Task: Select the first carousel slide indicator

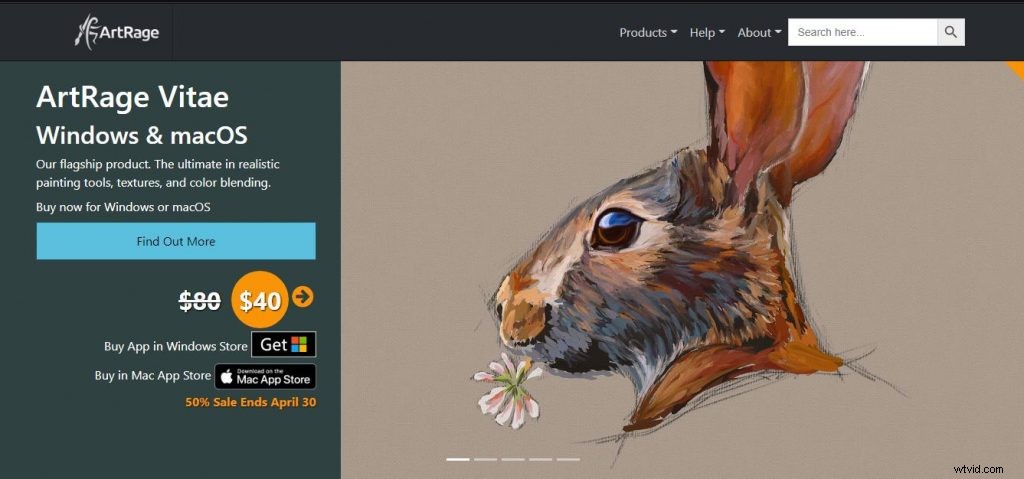Action: point(458,459)
